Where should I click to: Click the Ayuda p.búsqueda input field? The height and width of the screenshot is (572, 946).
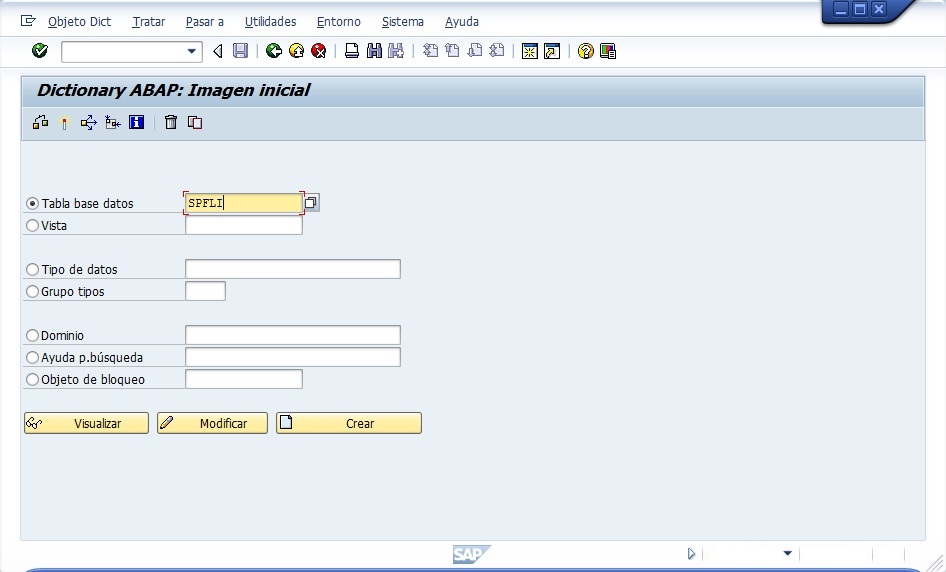(x=293, y=357)
